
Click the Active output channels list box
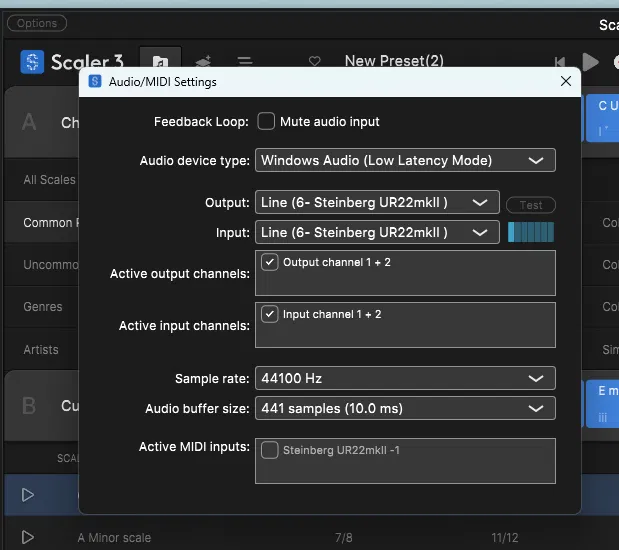[405, 273]
